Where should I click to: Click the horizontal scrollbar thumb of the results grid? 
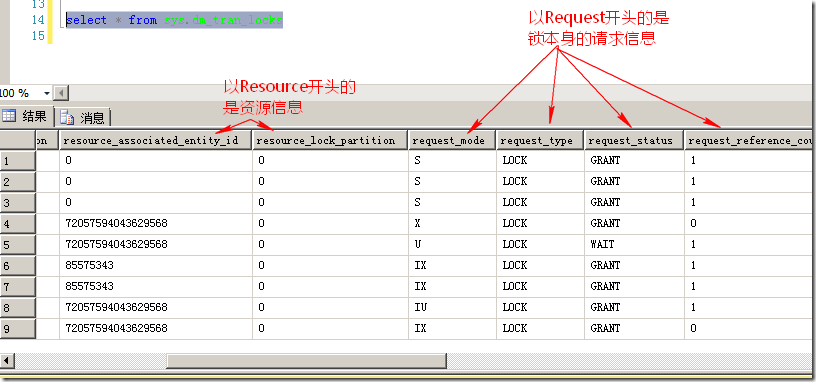(x=307, y=361)
